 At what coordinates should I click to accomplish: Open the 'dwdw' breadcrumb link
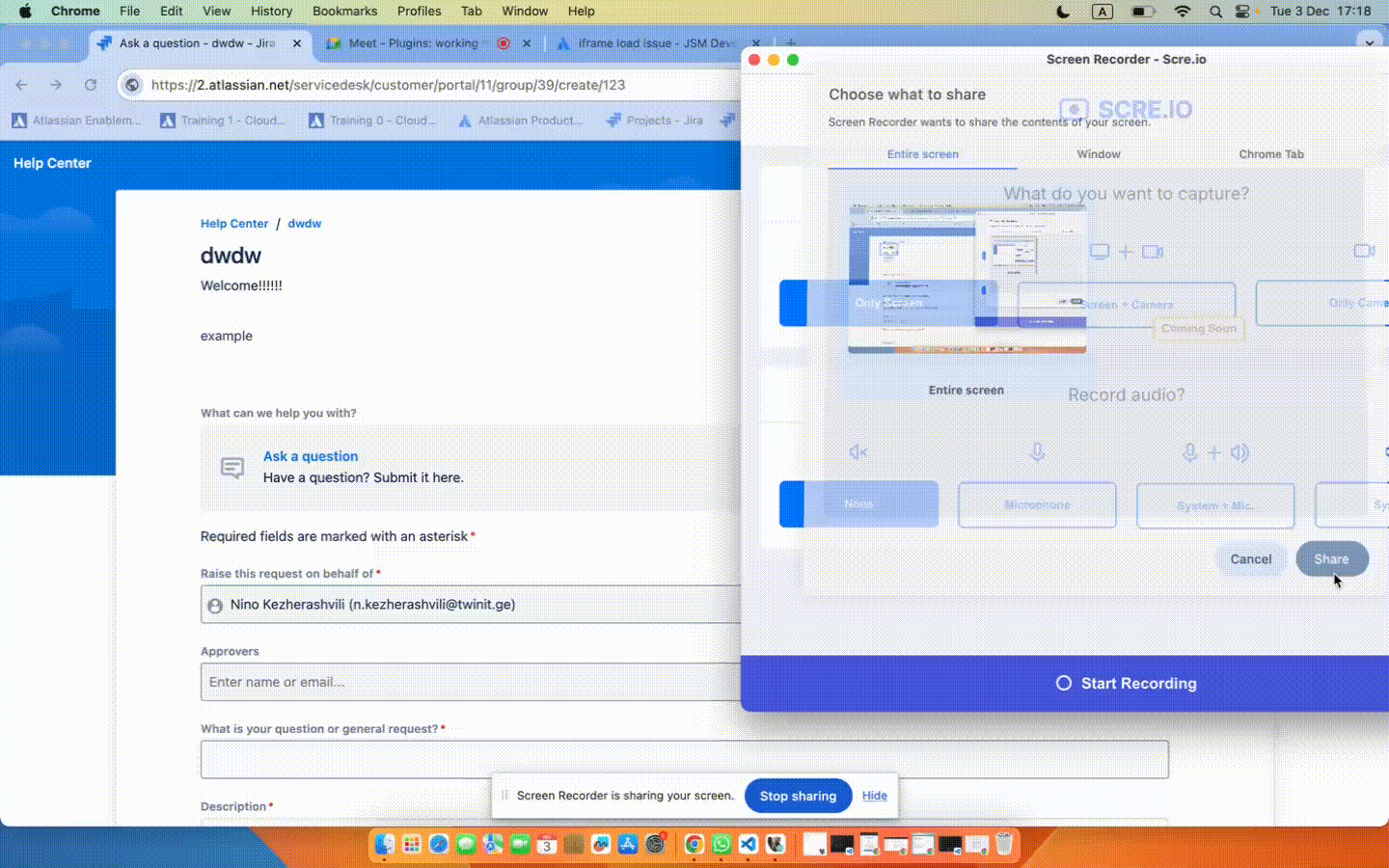(x=305, y=224)
